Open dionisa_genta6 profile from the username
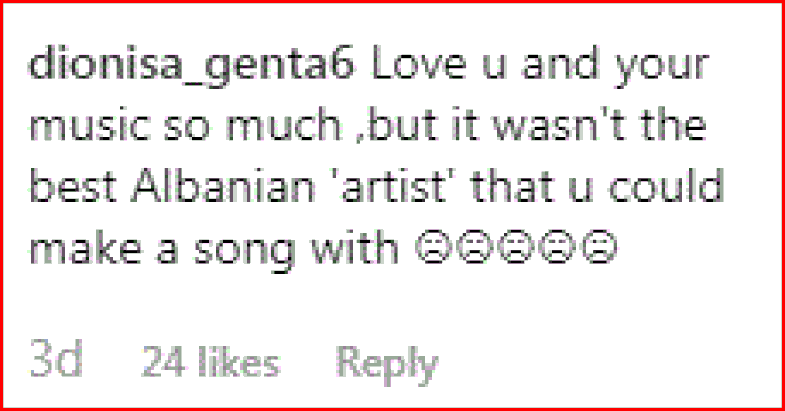 (192, 66)
